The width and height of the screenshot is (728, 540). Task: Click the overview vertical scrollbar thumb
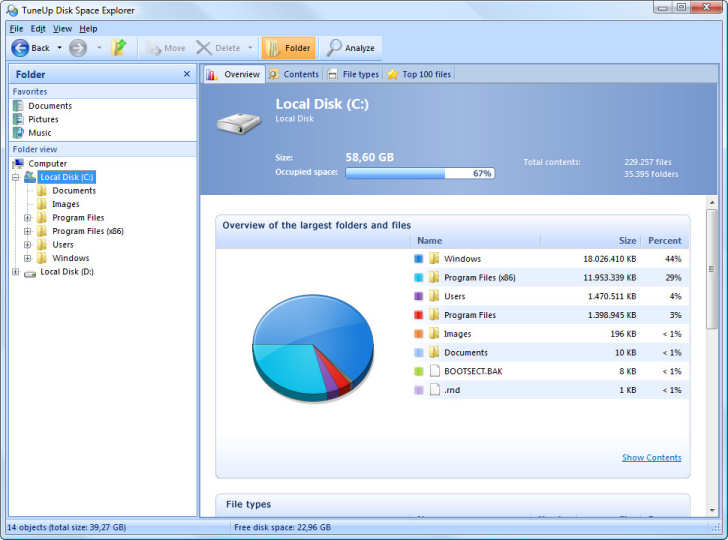(711, 269)
